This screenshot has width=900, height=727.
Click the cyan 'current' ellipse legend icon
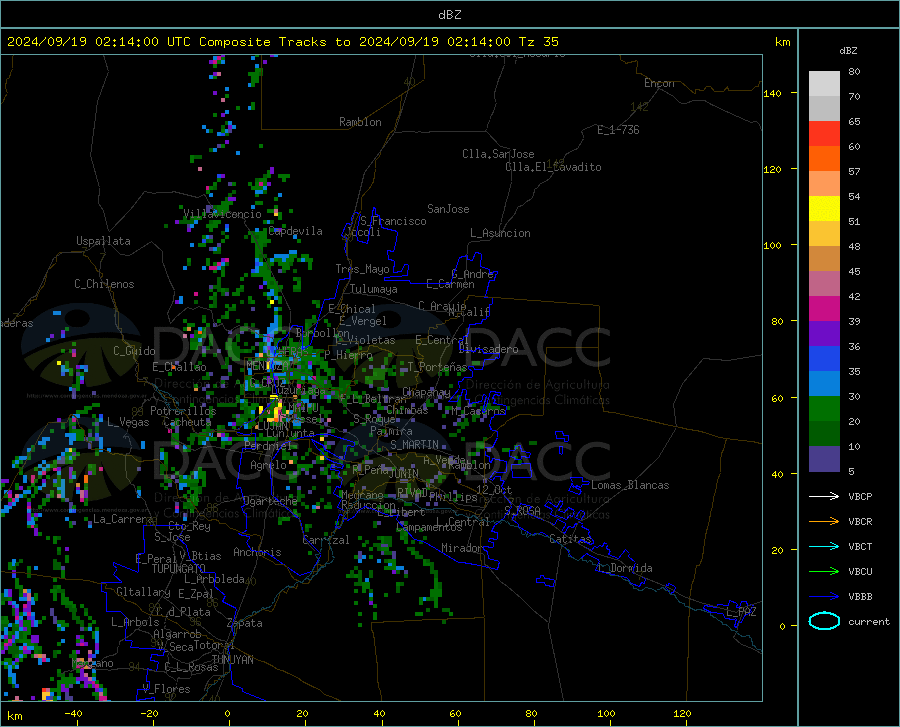tap(824, 621)
